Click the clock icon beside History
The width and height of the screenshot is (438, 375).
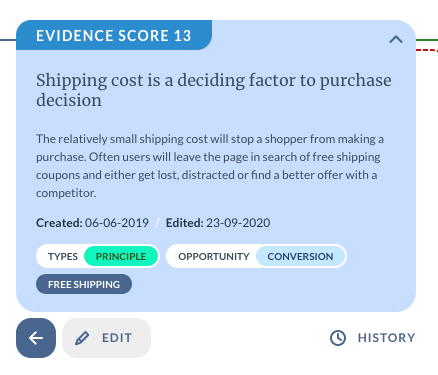pos(338,338)
